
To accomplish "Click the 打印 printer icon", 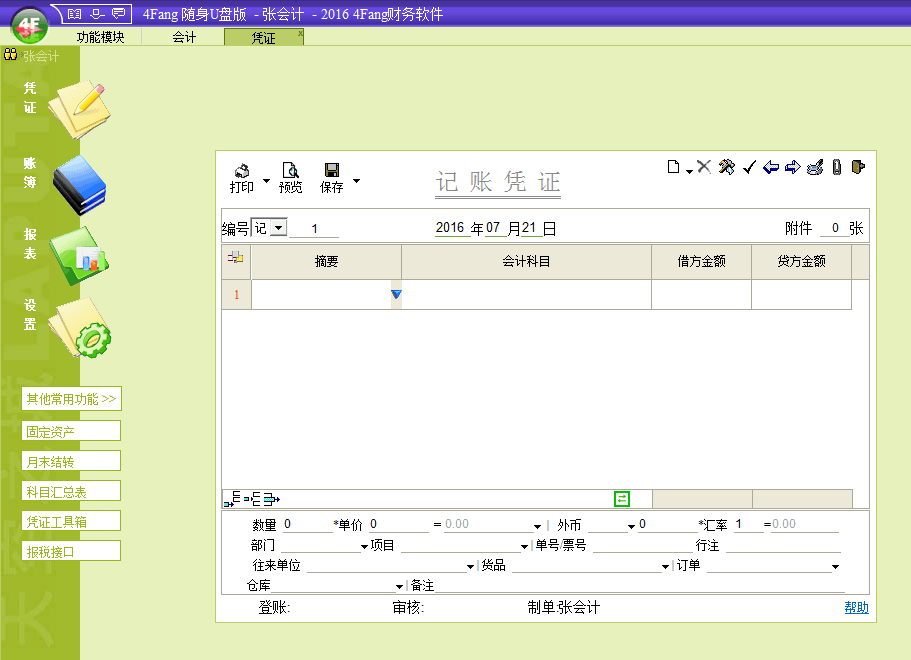I will [241, 171].
